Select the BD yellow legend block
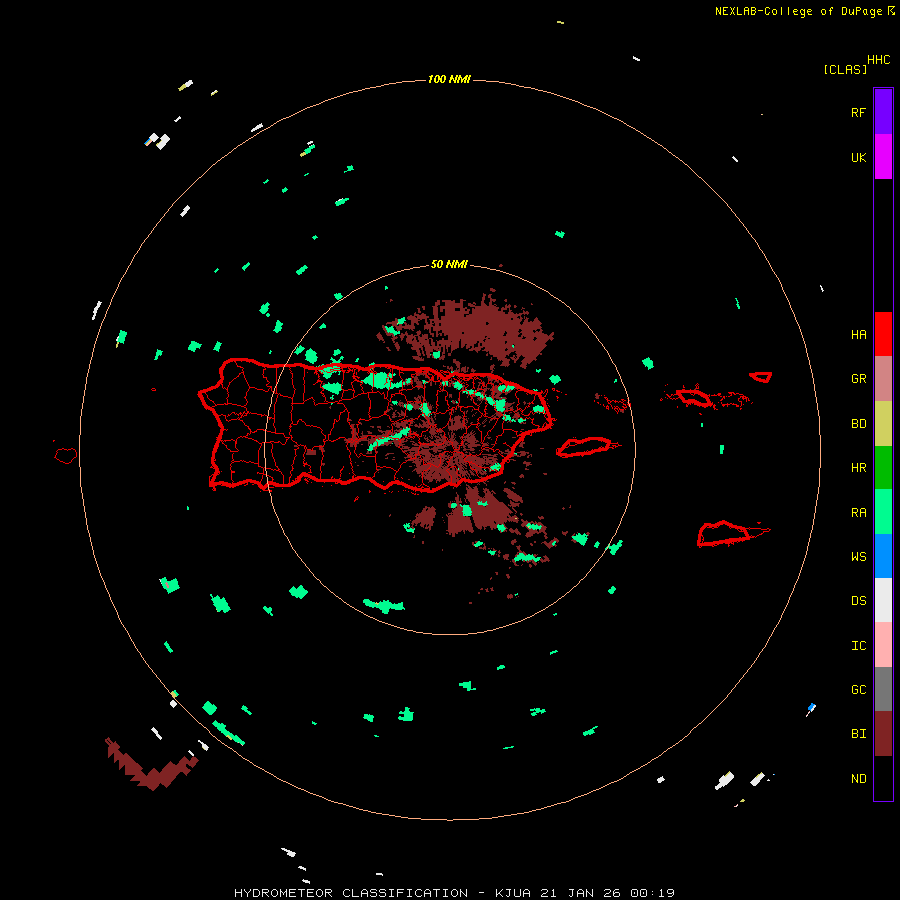 tap(883, 424)
